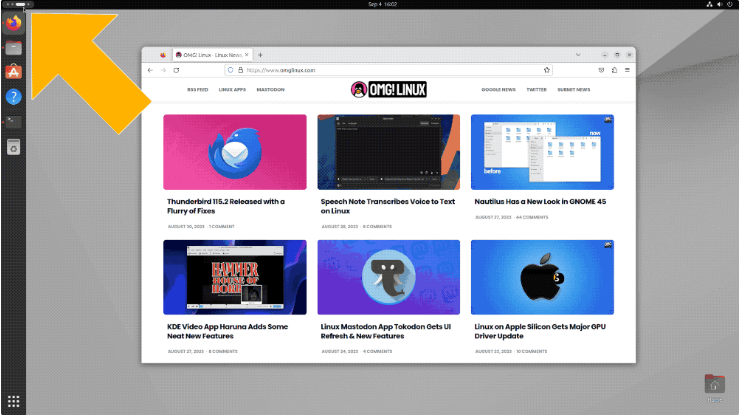Go forward with the forward arrow
The image size is (740, 415).
[x=163, y=70]
